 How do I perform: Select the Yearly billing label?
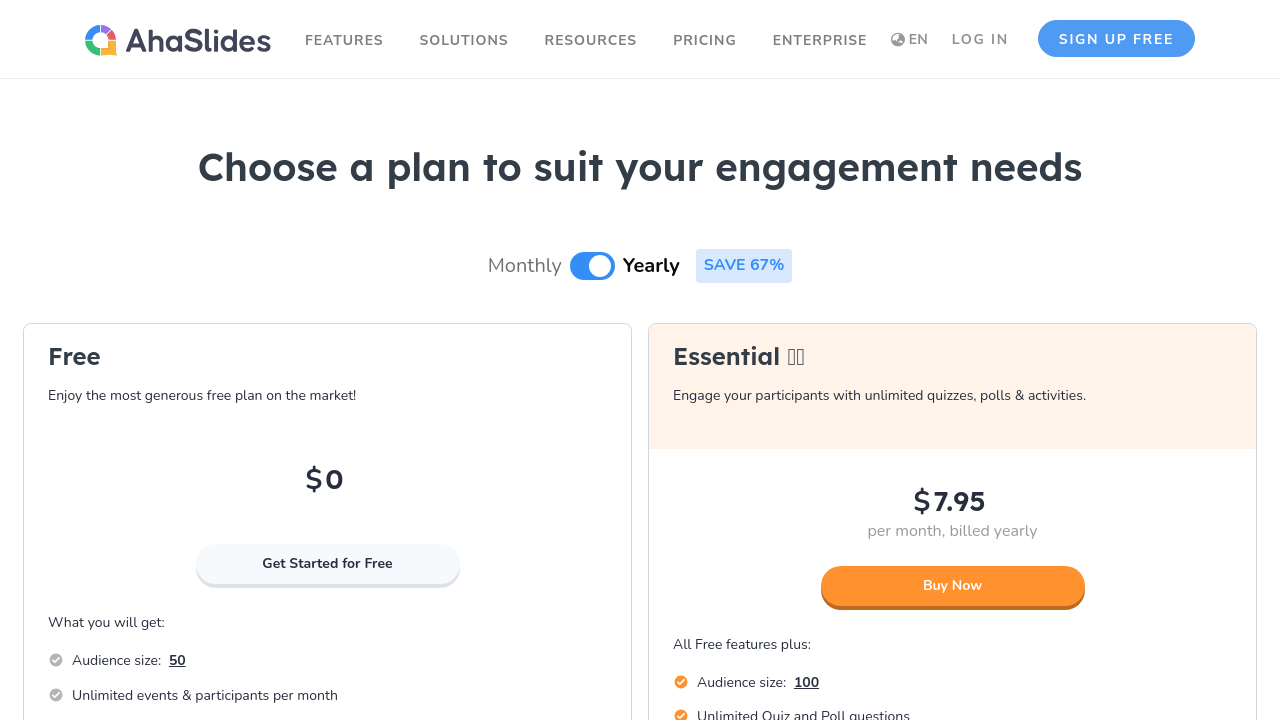coord(651,266)
